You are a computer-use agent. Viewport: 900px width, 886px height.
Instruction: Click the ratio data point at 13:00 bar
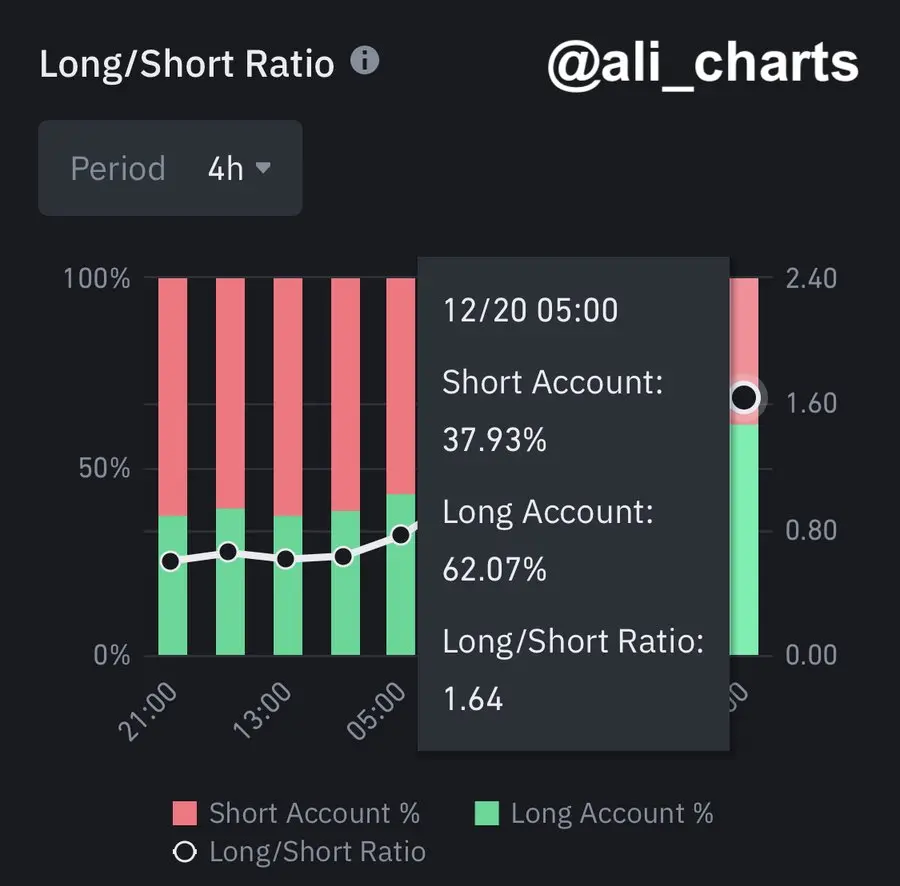click(x=286, y=559)
